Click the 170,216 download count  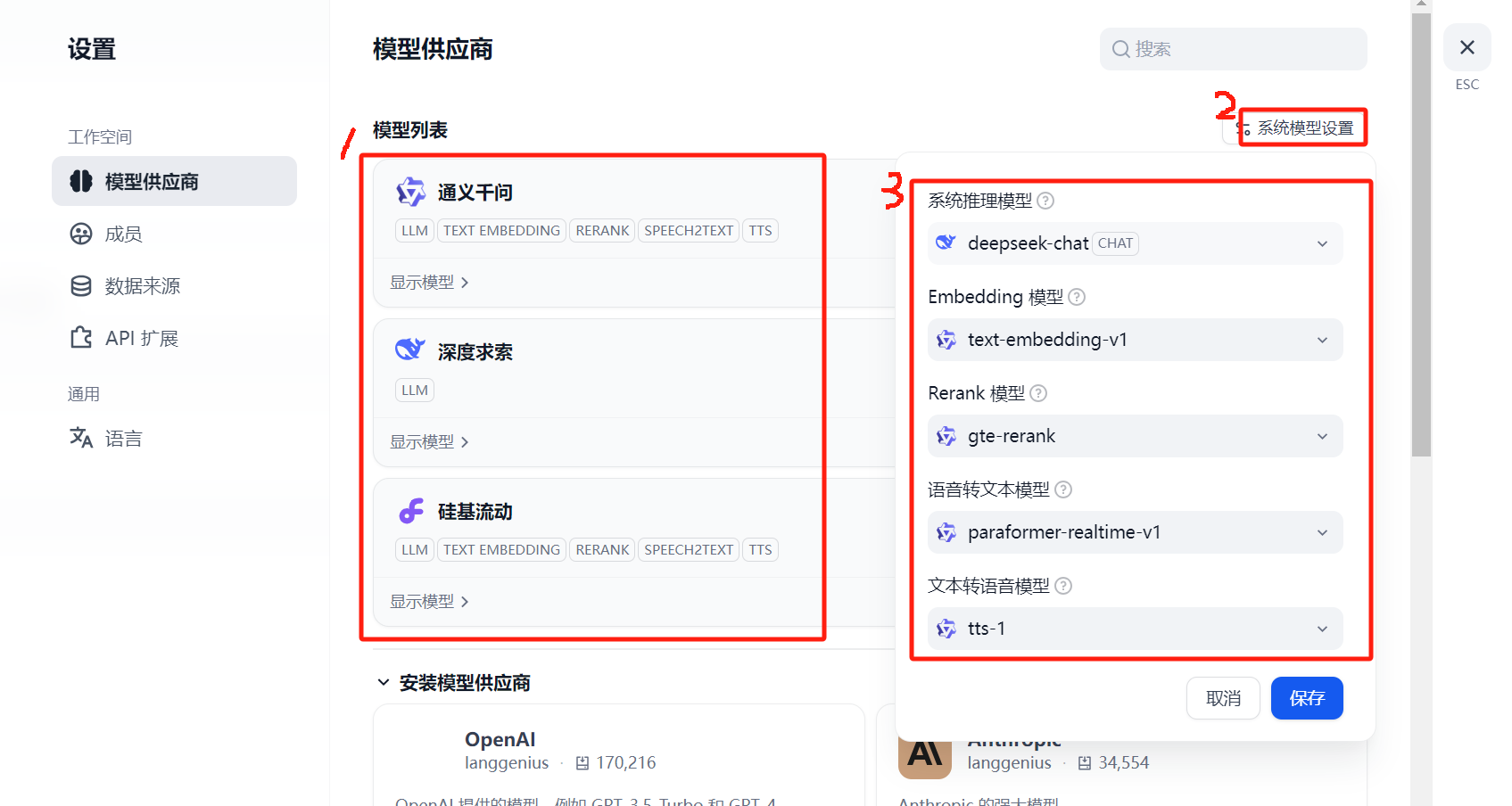point(626,763)
